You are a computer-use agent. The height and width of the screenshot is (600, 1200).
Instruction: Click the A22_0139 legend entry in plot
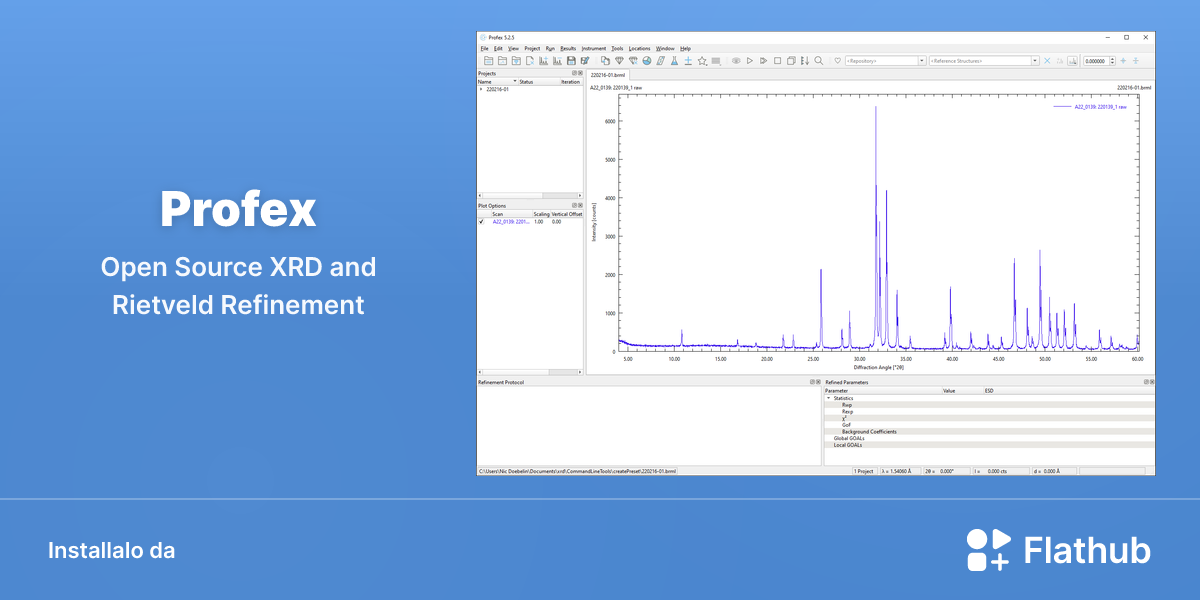coord(1091,106)
